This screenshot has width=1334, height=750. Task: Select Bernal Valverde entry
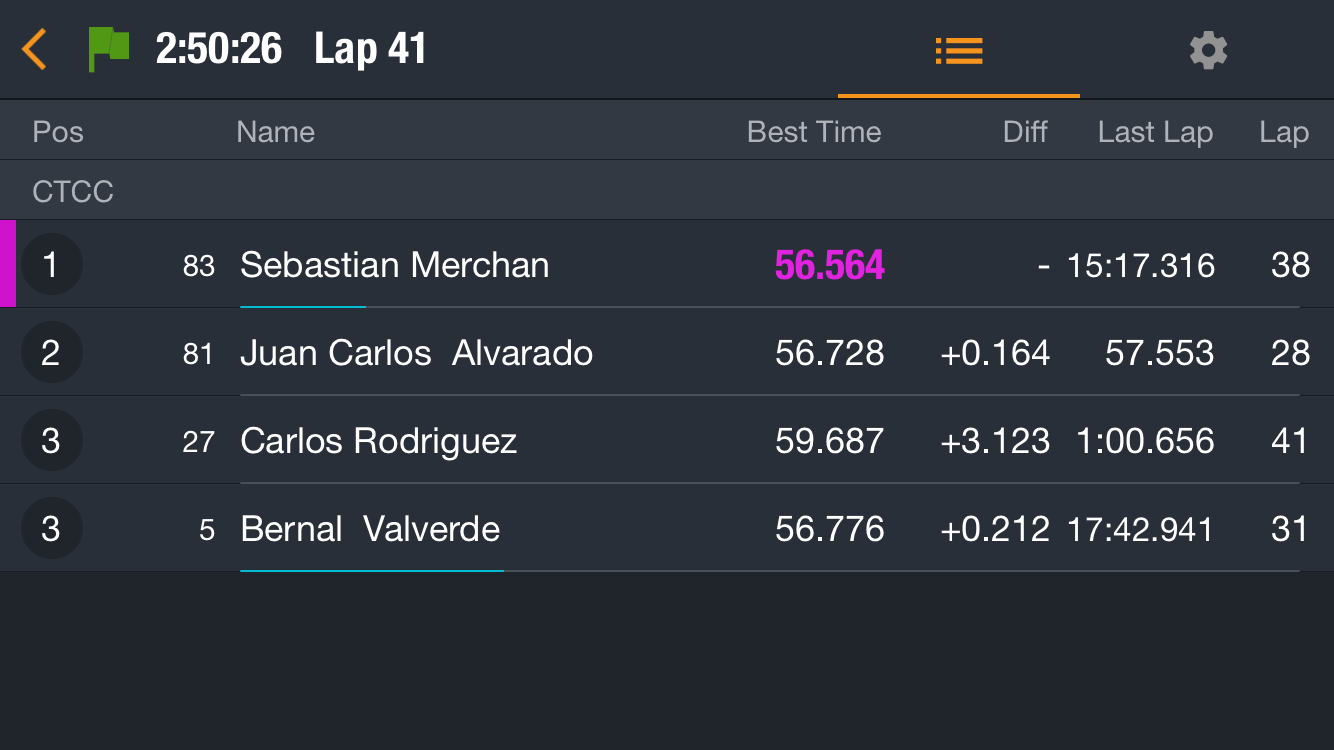(667, 528)
